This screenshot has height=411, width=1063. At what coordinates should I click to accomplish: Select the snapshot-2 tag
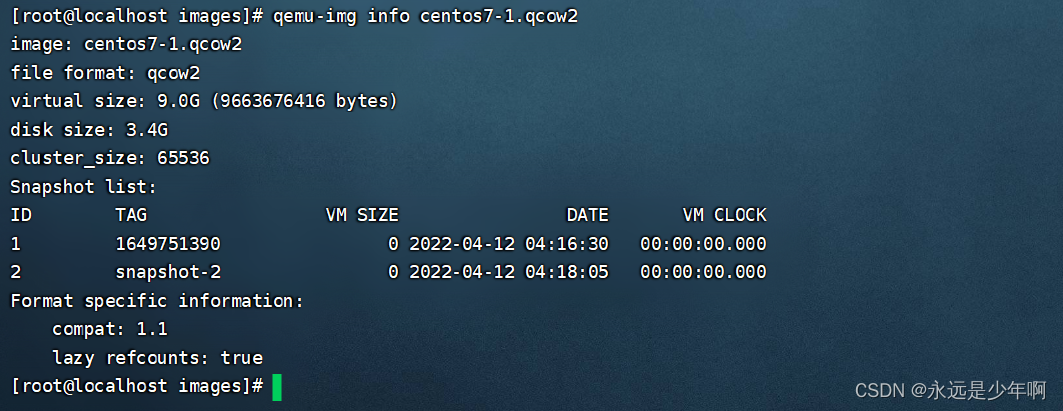[x=168, y=272]
